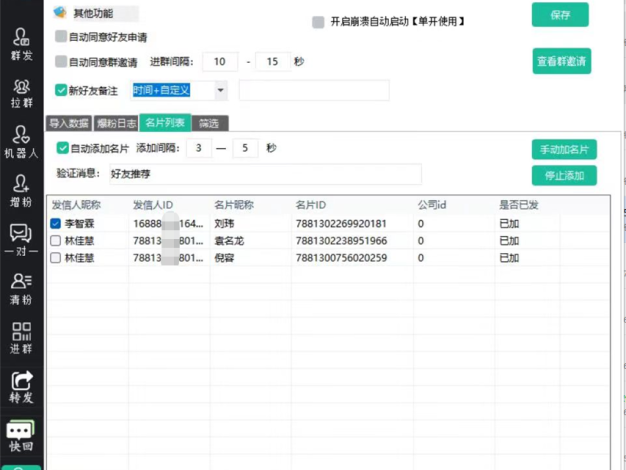Click the join interval field showing 10
Viewport: 626px width, 470px height.
click(220, 61)
